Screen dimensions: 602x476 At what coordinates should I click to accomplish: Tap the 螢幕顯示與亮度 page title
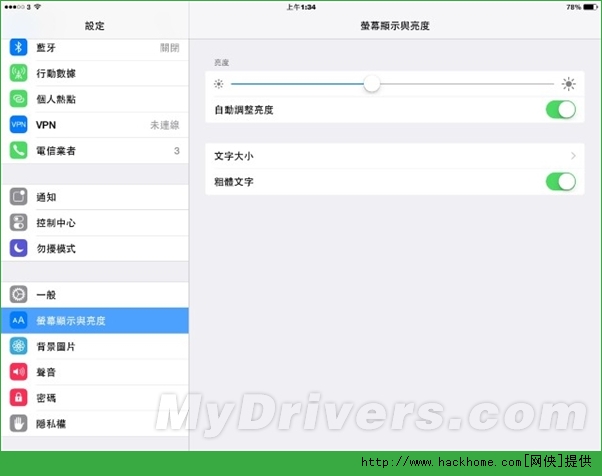[x=395, y=26]
